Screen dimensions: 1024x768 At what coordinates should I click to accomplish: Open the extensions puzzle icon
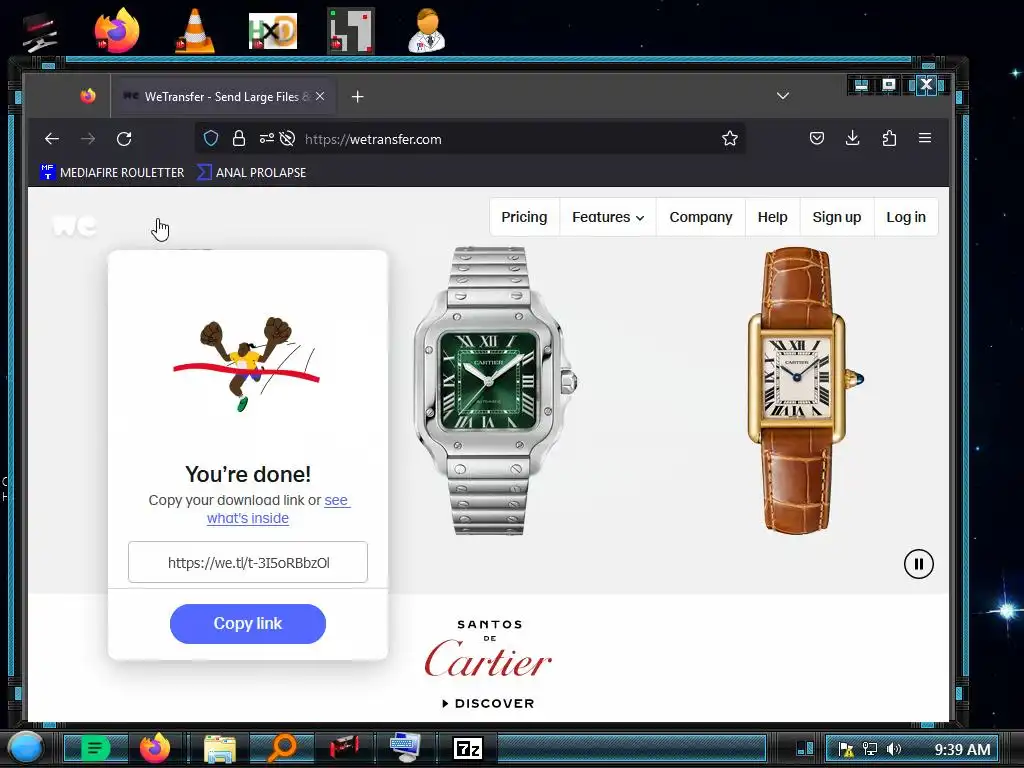point(889,138)
